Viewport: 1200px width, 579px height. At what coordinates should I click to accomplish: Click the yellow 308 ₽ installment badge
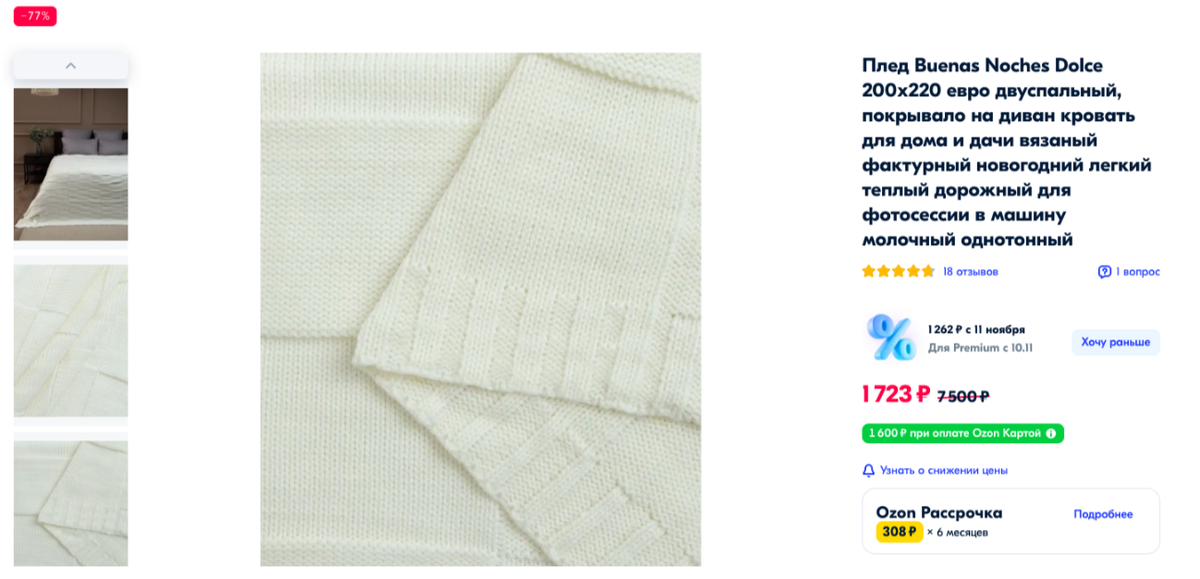tap(899, 532)
